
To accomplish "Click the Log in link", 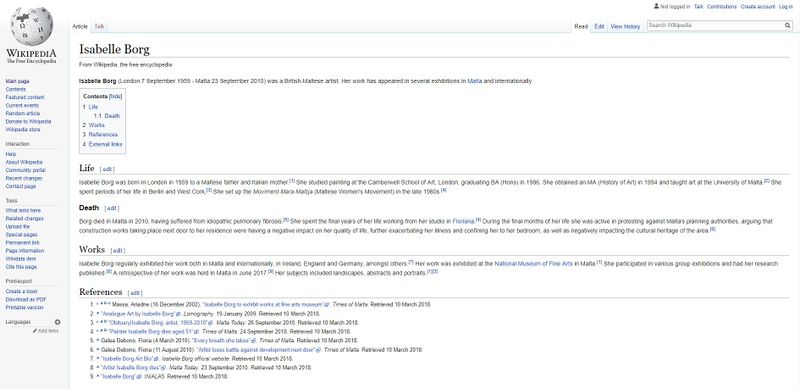I will (x=785, y=7).
